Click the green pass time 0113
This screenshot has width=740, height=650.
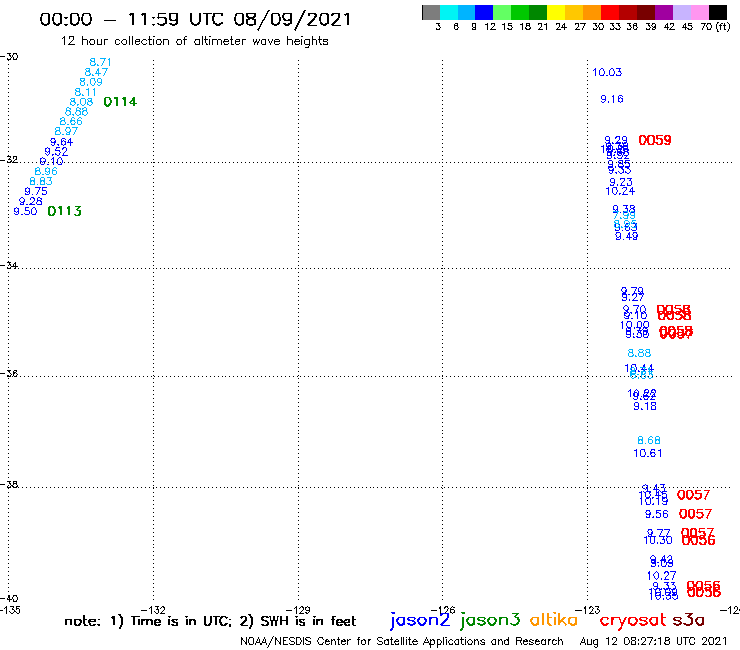pyautogui.click(x=65, y=211)
